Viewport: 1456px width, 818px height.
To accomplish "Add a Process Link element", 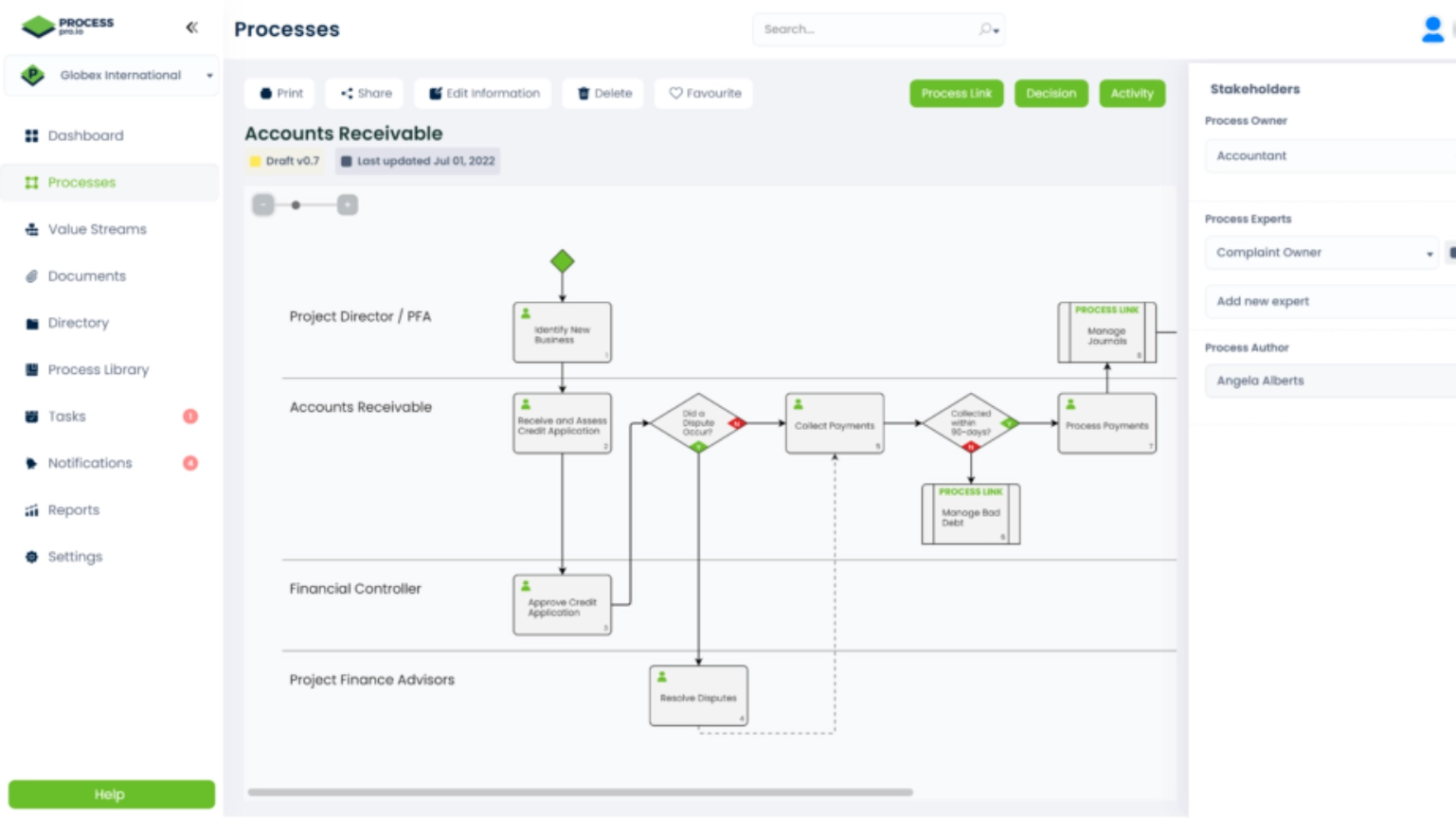I will (957, 93).
